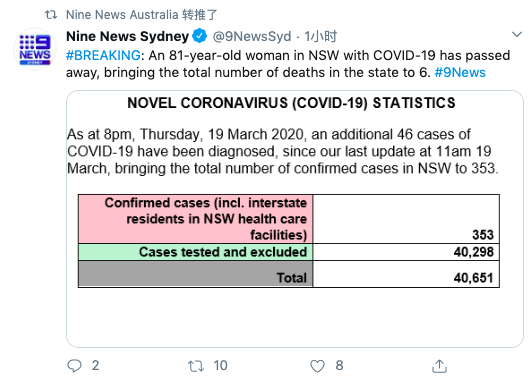Open the COVID-19 statistics image
The image size is (529, 381).
(x=295, y=219)
